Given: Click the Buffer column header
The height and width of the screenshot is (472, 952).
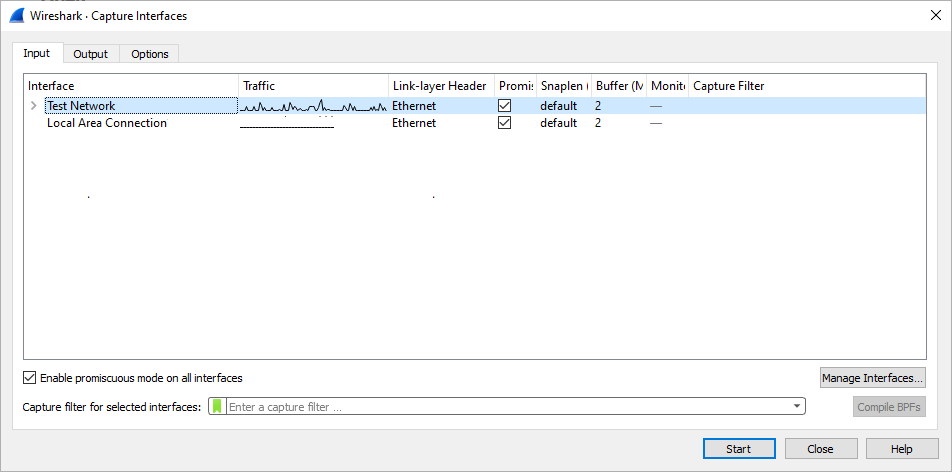Looking at the screenshot, I should [619, 86].
